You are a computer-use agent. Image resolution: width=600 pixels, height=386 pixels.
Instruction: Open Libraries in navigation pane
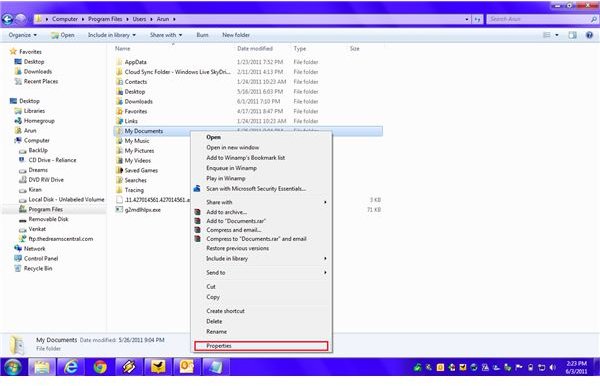click(34, 111)
